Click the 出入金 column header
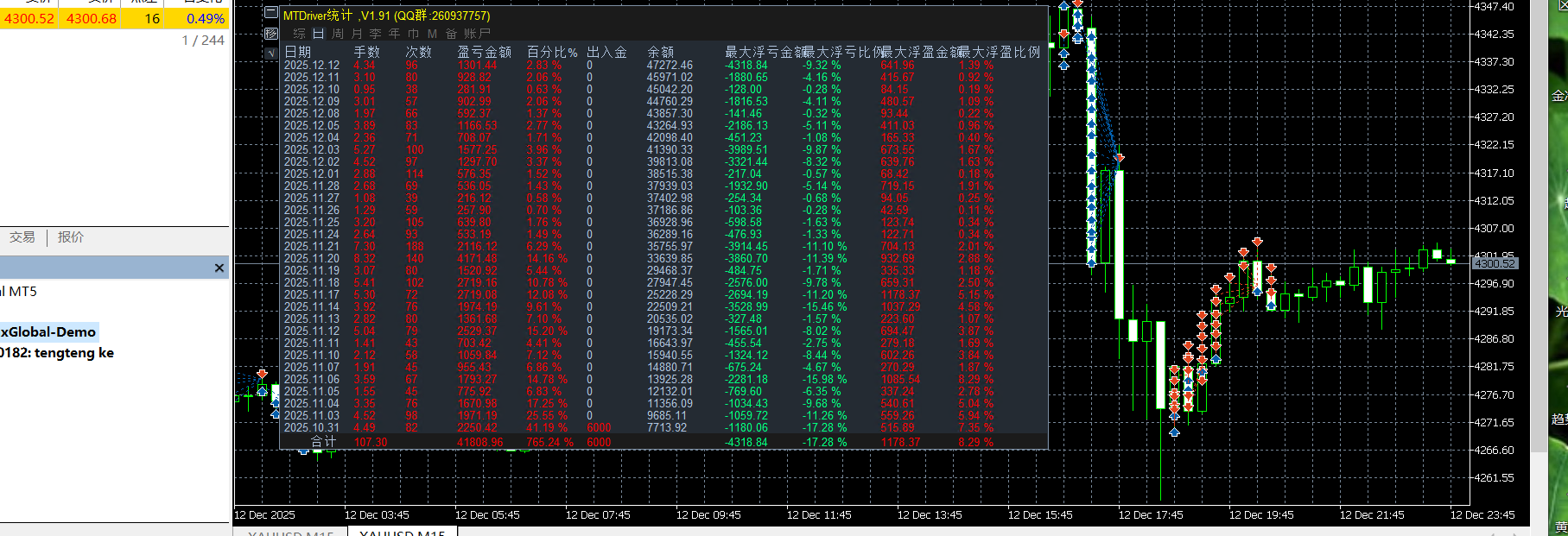 [607, 53]
